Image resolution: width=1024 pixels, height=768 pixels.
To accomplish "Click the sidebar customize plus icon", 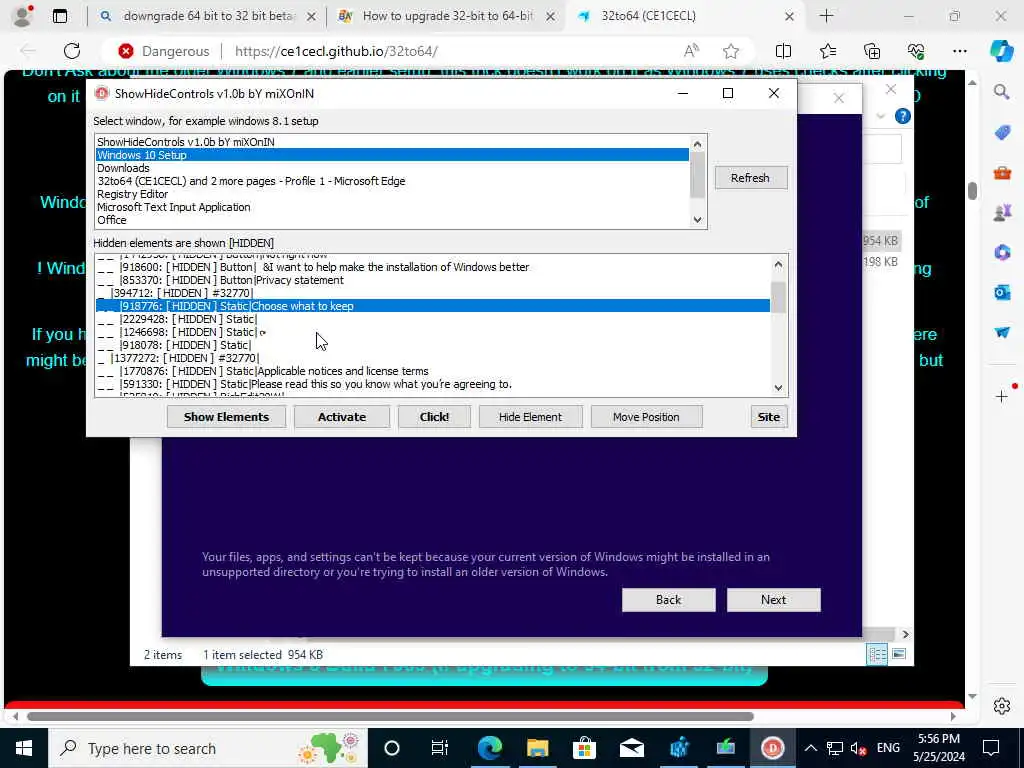I will tap(1002, 396).
